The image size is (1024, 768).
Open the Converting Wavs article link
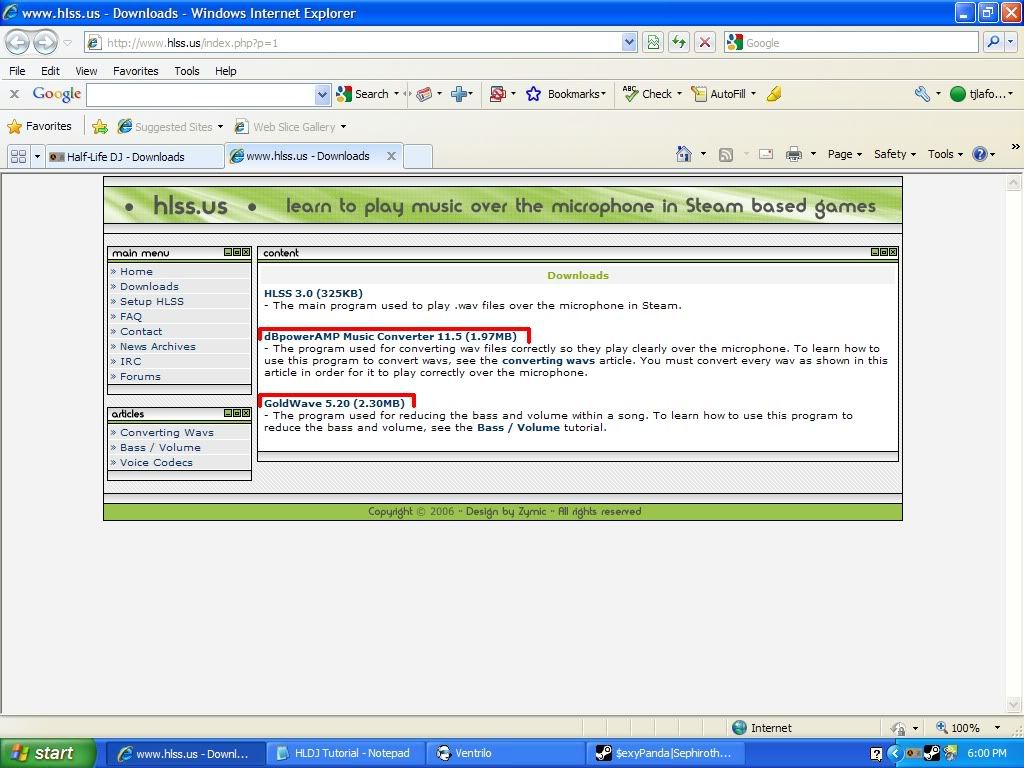coord(167,432)
